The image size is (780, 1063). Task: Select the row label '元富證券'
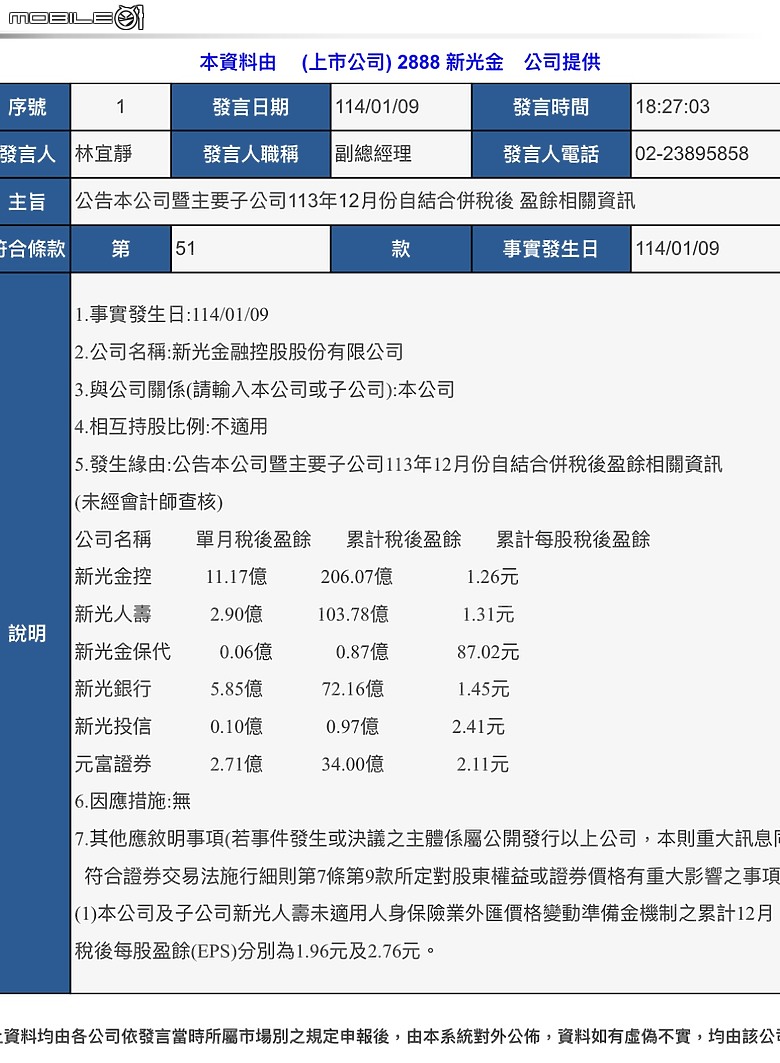113,765
